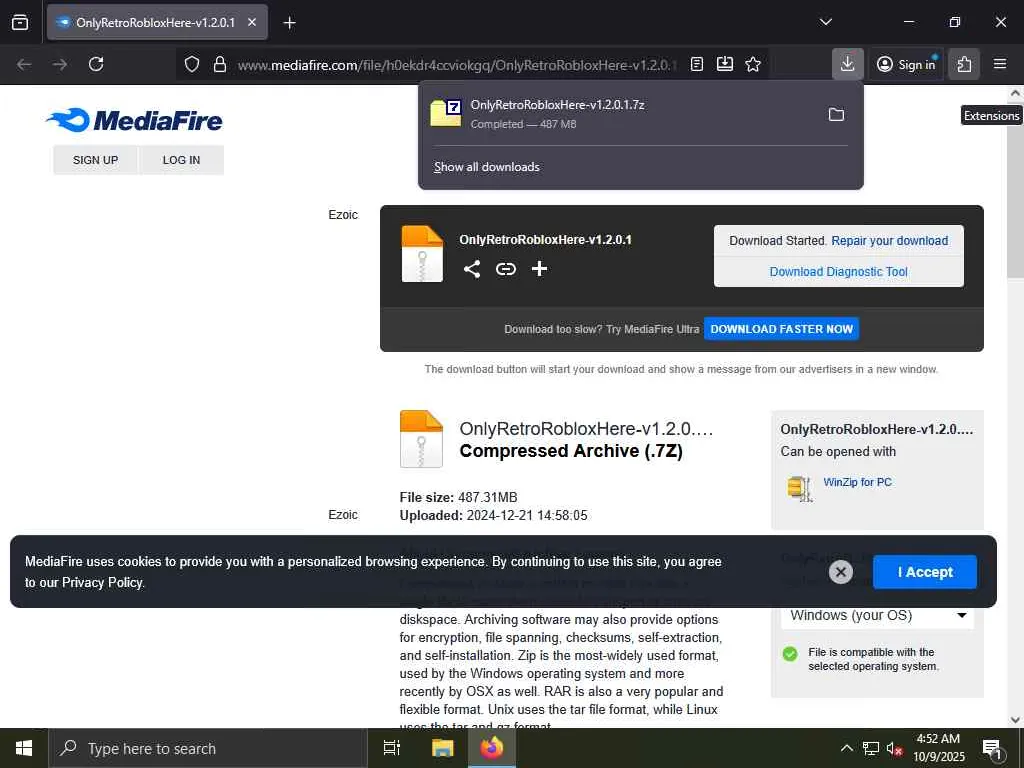Click the green compatibility checkmark icon
Screen dimensions: 1024x768
[790, 654]
